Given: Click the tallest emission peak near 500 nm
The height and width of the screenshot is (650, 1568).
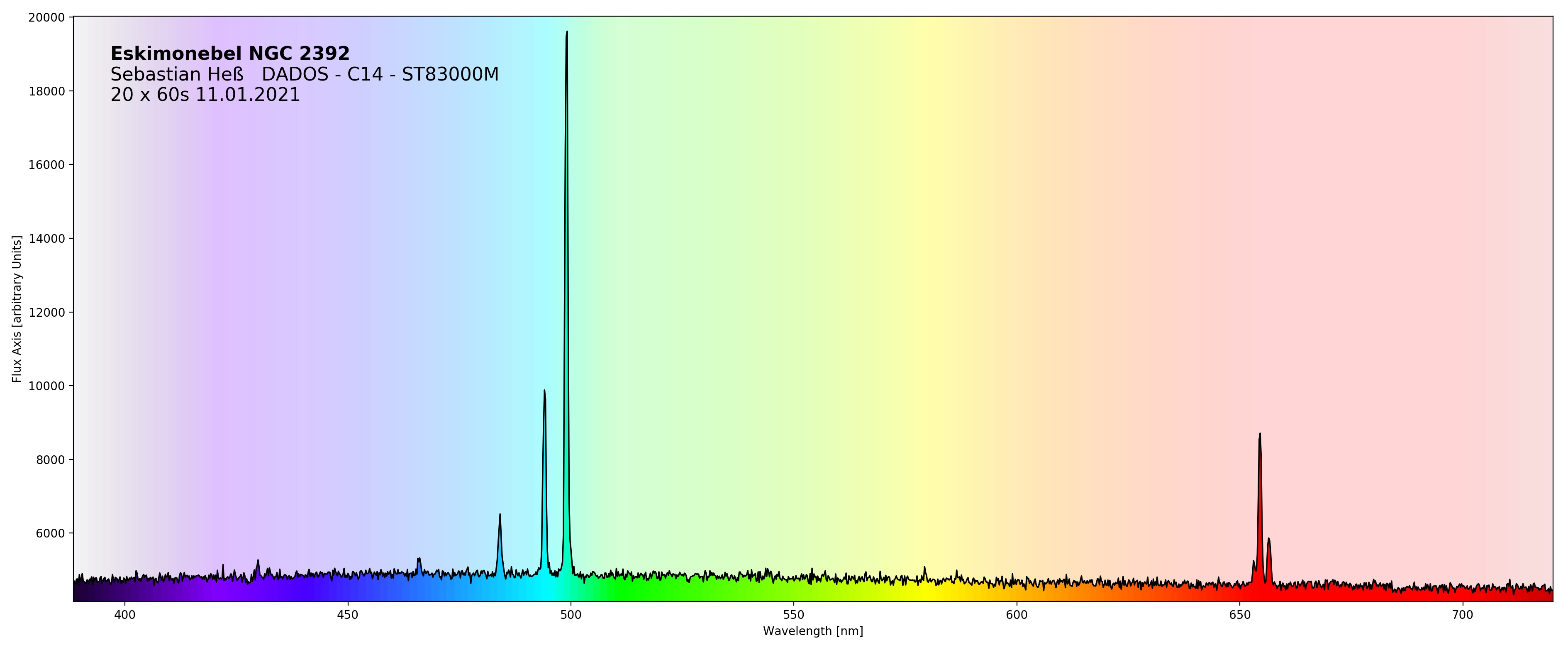Looking at the screenshot, I should pyautogui.click(x=567, y=37).
